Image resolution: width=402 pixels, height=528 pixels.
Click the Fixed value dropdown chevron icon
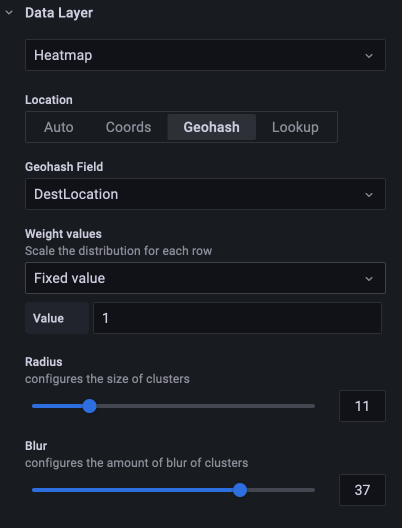pos(369,278)
